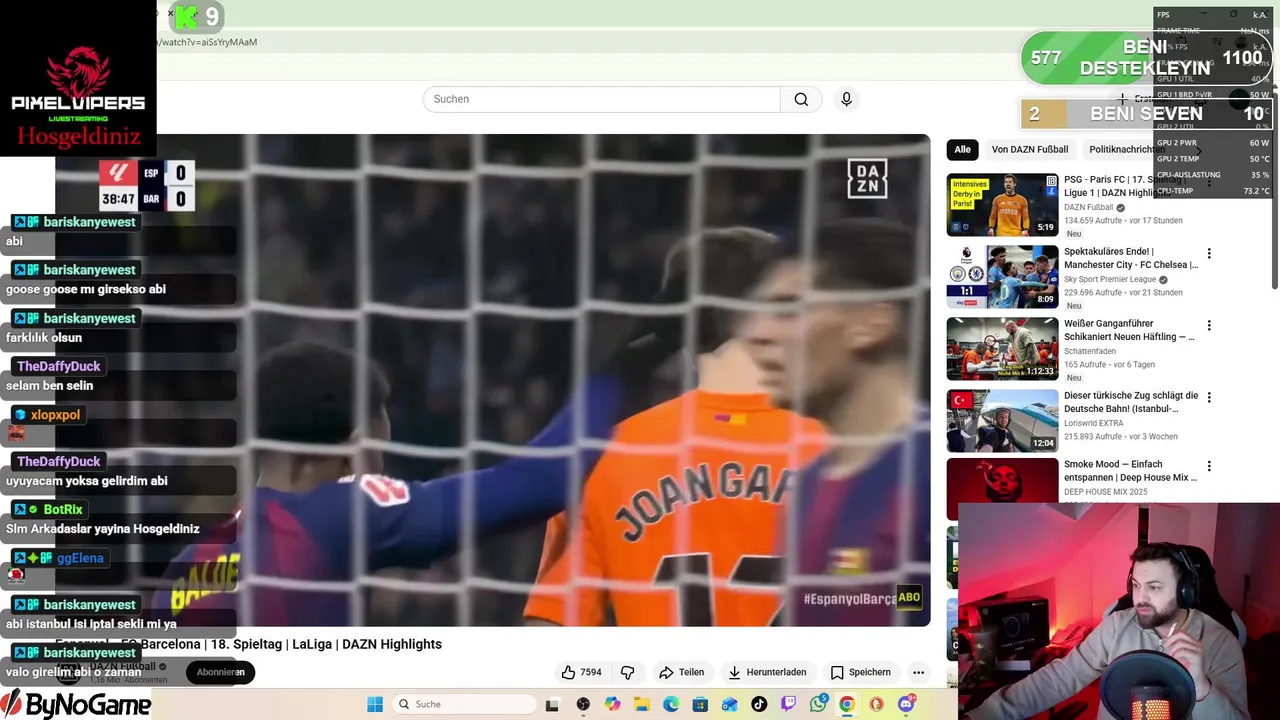Open DuckDuckGo browser from taskbar

(877, 704)
